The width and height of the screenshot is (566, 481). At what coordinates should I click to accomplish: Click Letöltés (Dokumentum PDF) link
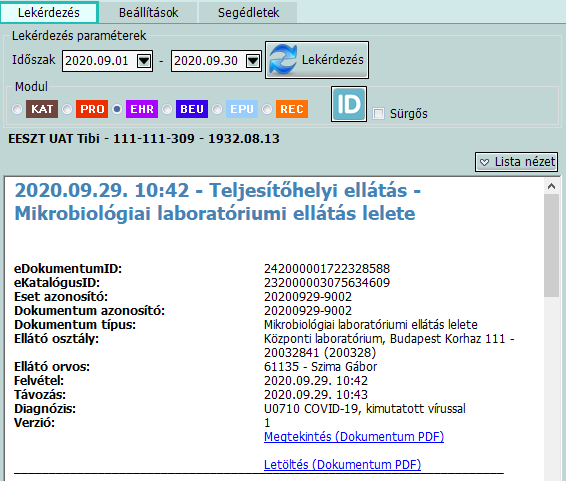[x=342, y=464]
